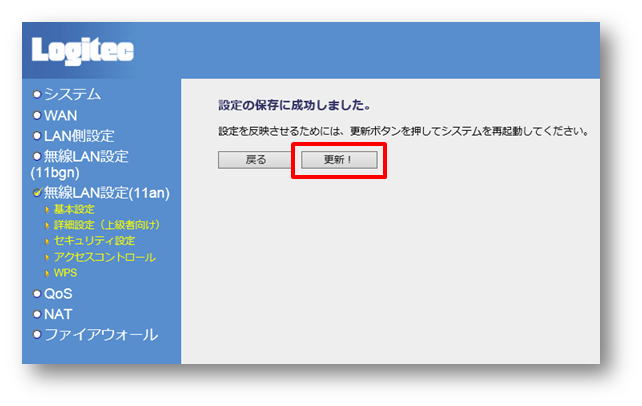Click the 戻る button
Image resolution: width=642 pixels, height=406 pixels.
click(x=255, y=160)
